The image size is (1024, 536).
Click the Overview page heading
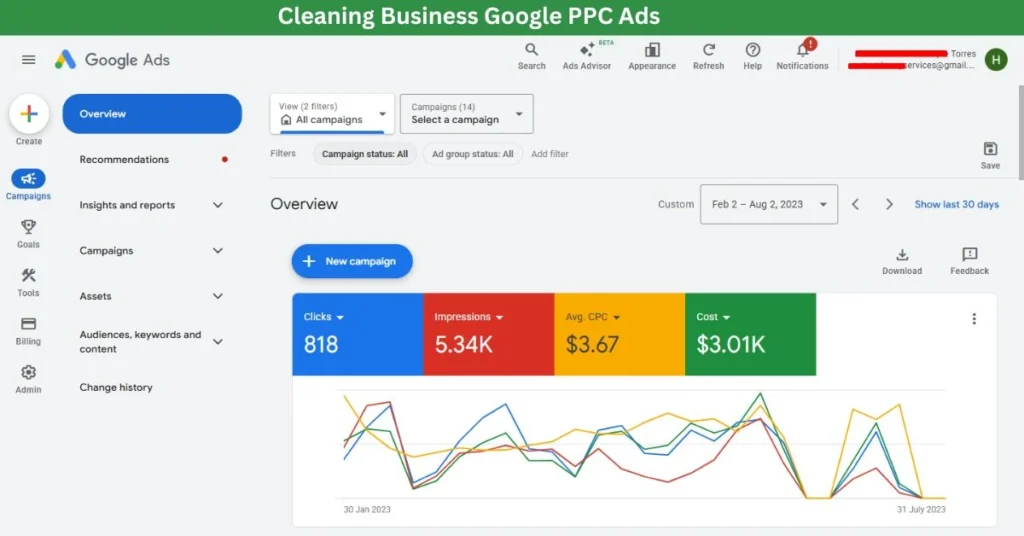click(304, 204)
